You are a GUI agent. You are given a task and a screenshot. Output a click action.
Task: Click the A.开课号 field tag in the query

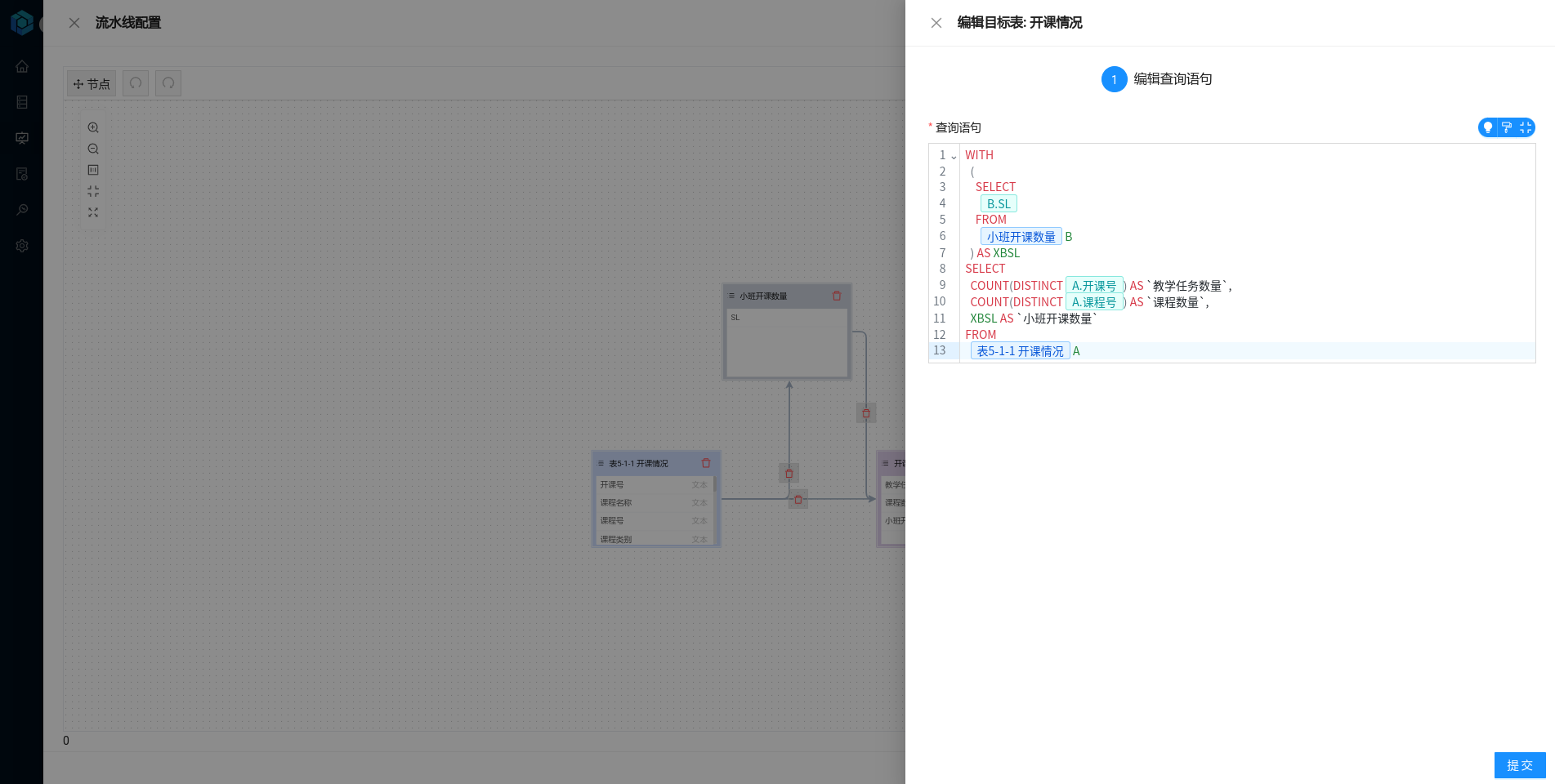(x=1094, y=285)
